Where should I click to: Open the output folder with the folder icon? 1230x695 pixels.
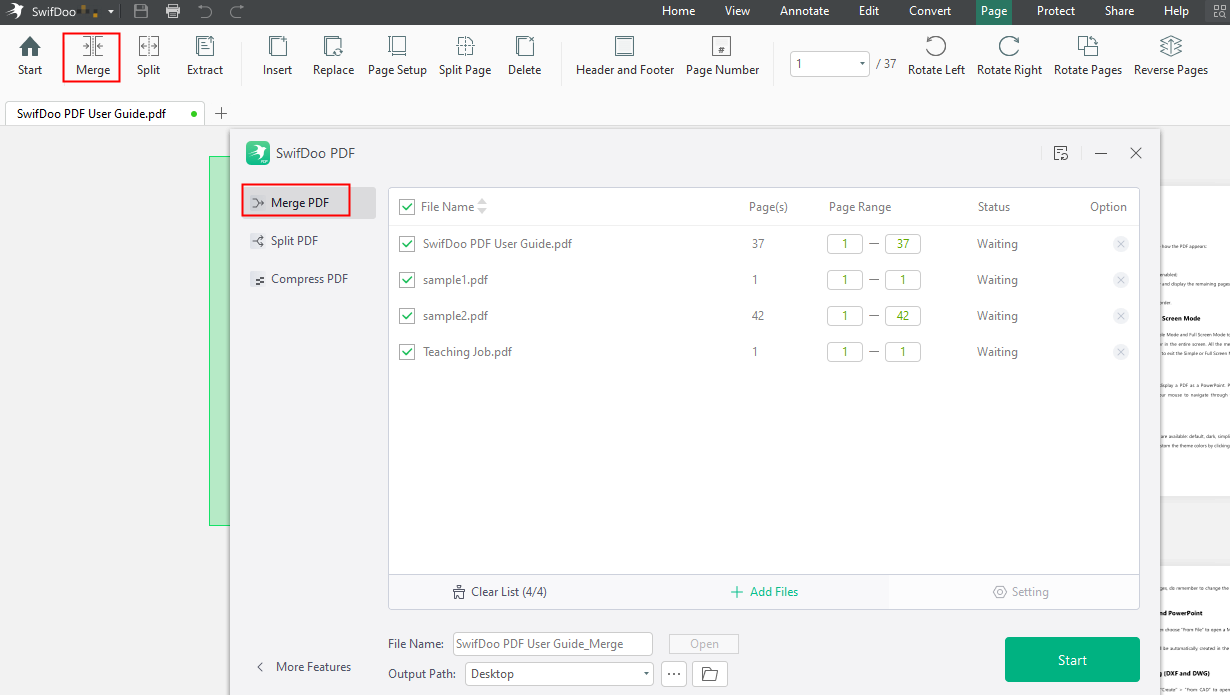710,674
